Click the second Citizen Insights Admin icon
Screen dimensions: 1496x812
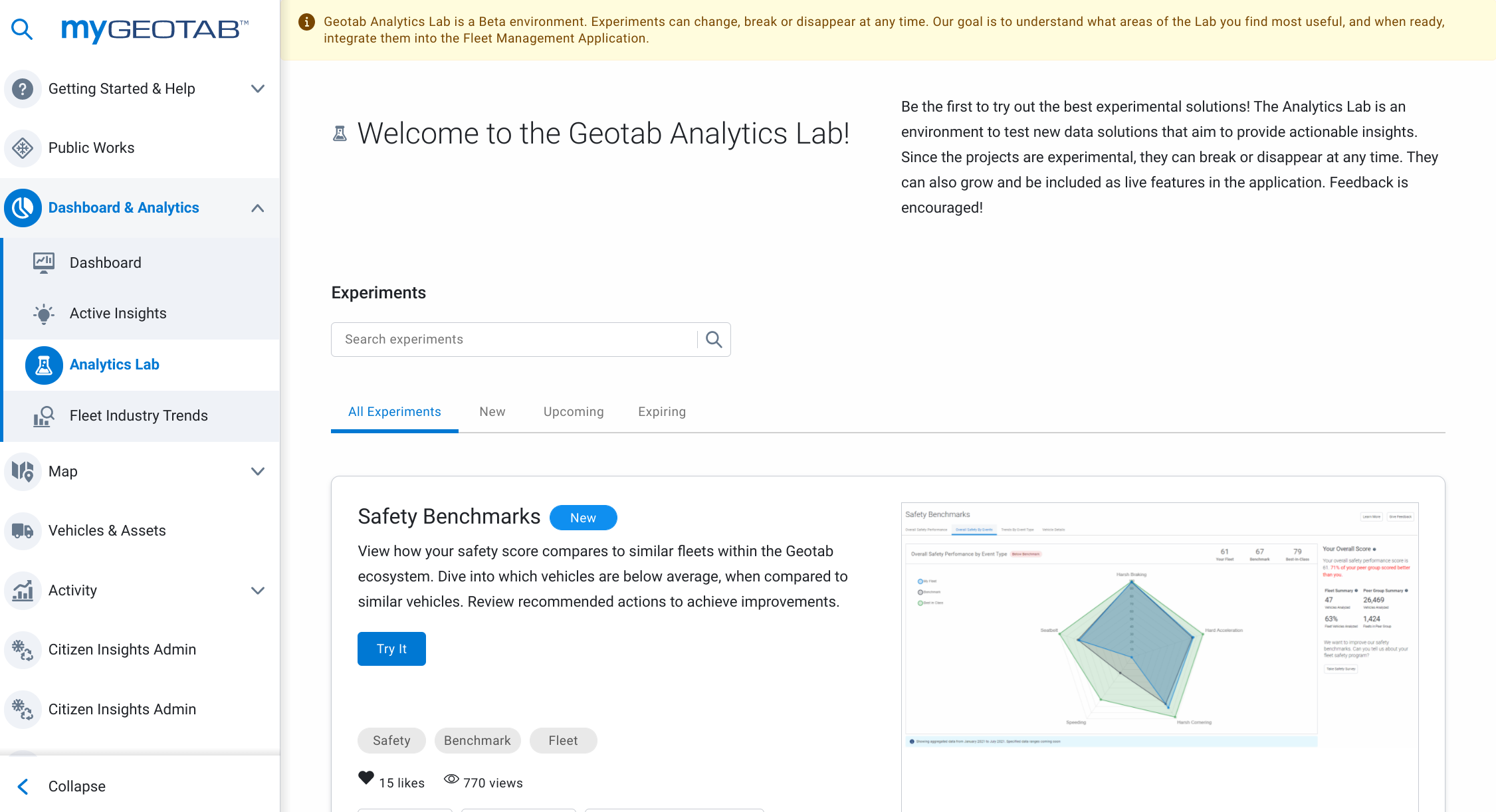23,710
